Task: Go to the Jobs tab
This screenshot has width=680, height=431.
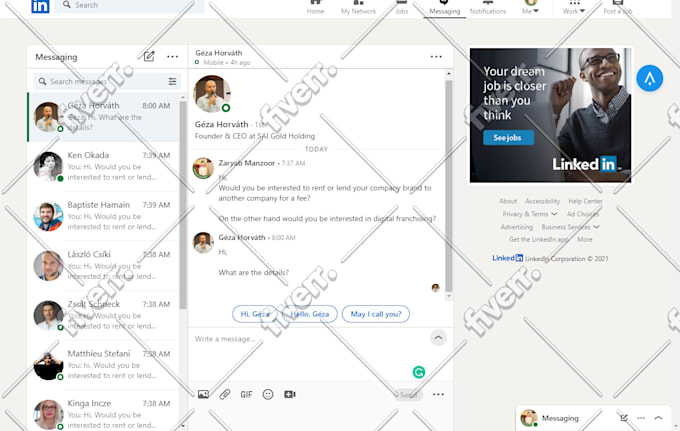Action: click(x=402, y=7)
